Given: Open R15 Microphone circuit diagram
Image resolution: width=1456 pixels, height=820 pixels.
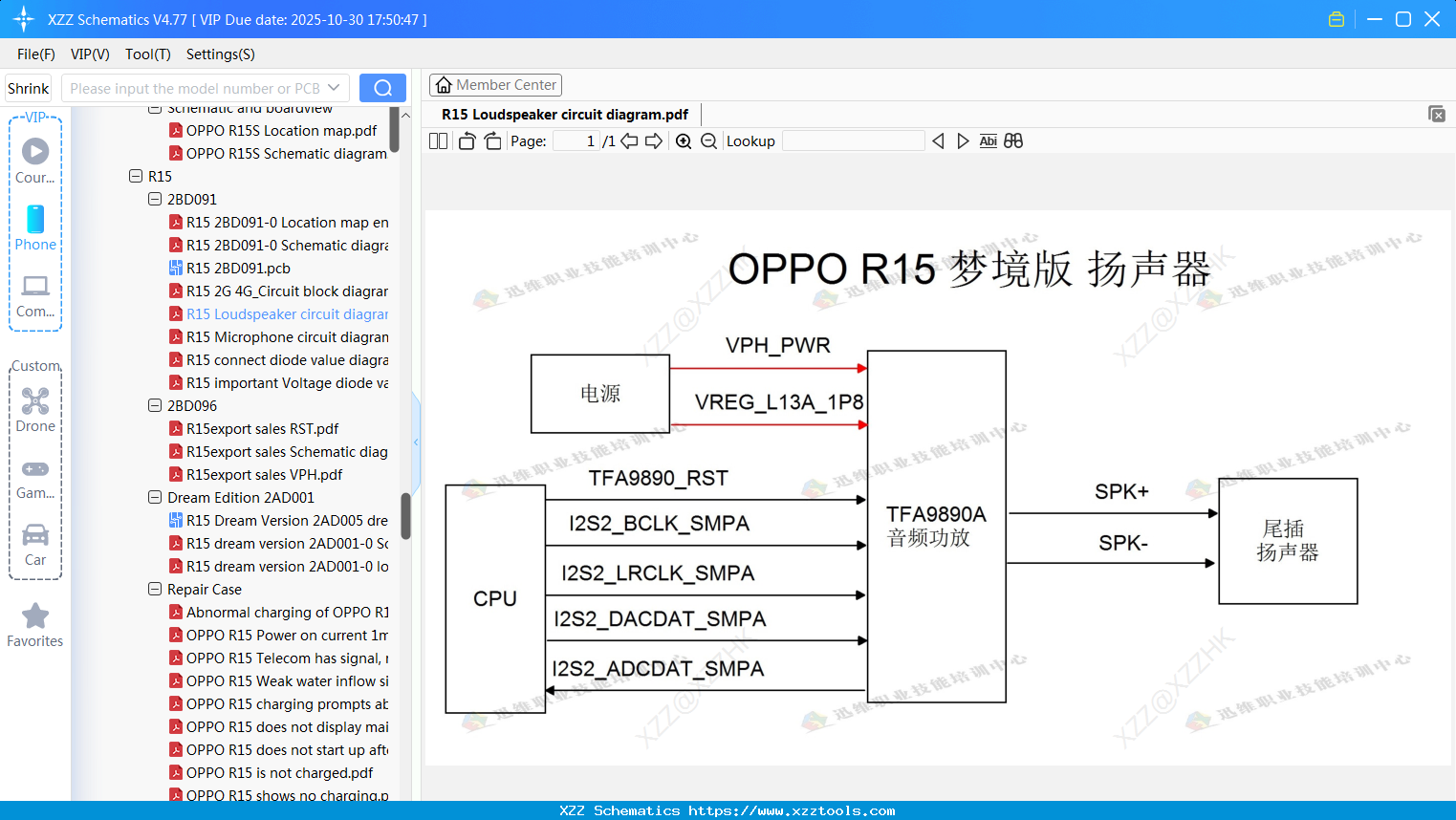Looking at the screenshot, I should click(x=279, y=337).
